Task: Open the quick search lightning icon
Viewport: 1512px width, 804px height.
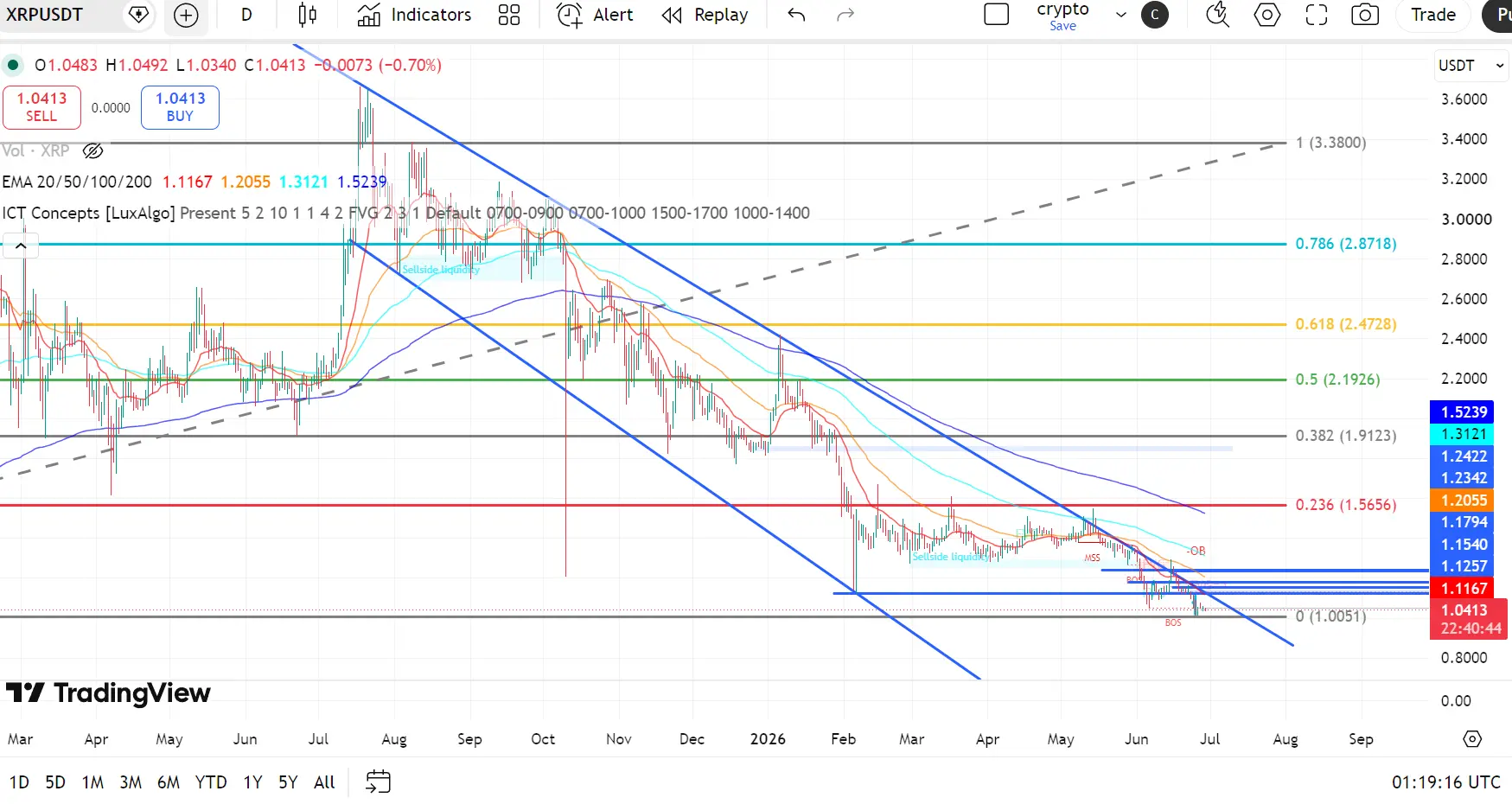Action: 1217,15
